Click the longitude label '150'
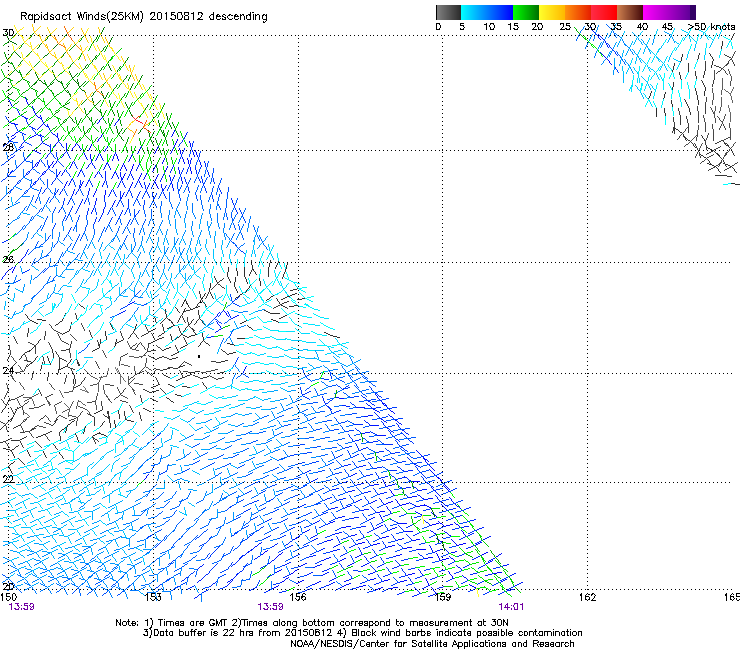740x650 pixels. click(x=9, y=597)
